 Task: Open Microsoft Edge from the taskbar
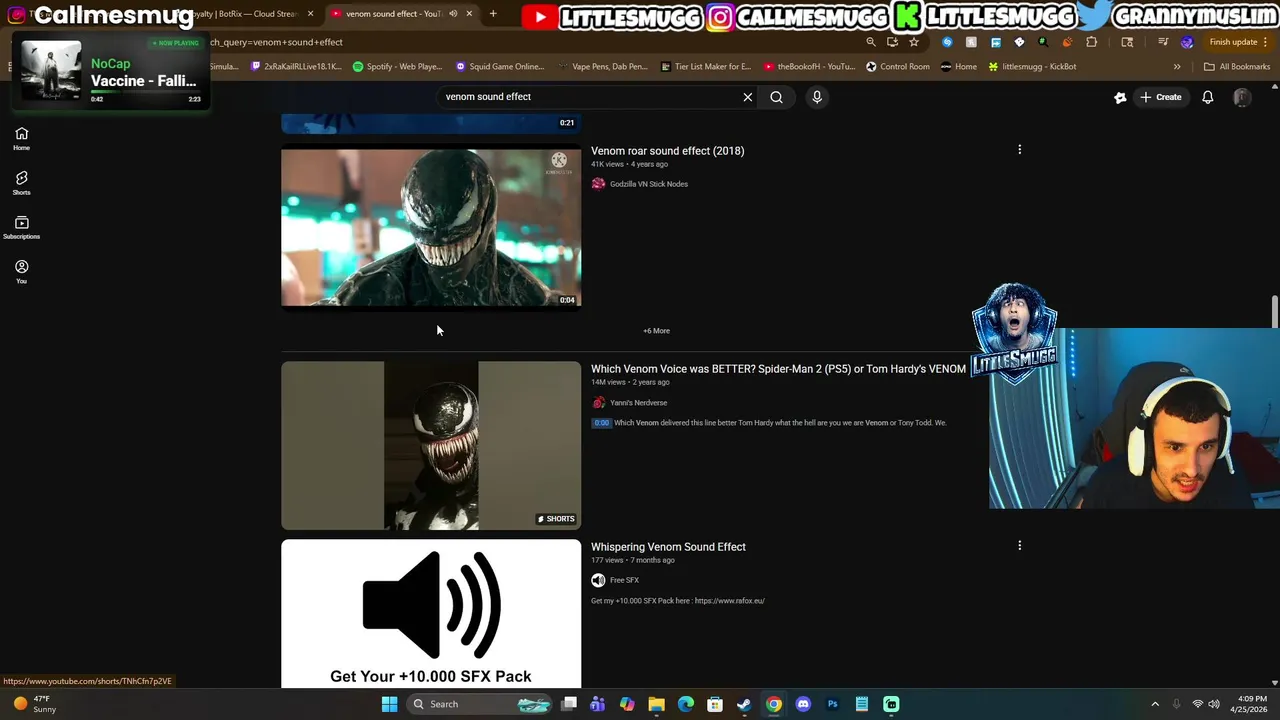click(686, 704)
